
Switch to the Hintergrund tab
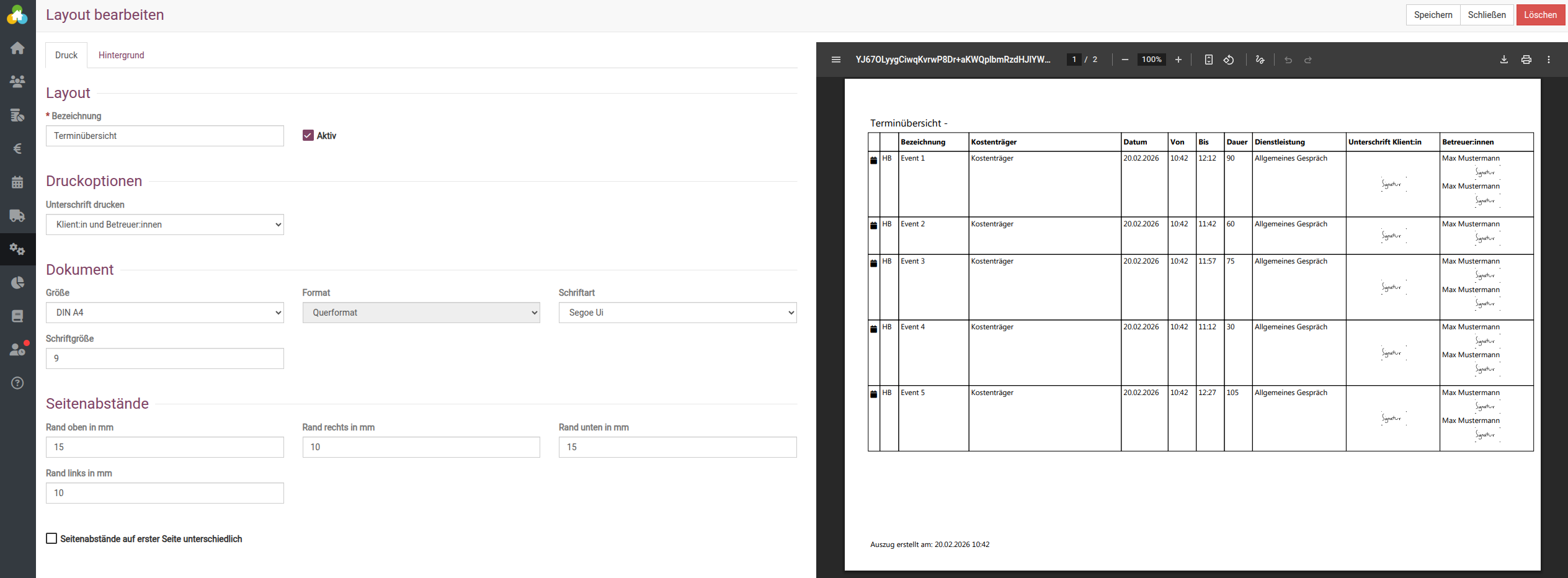point(121,55)
